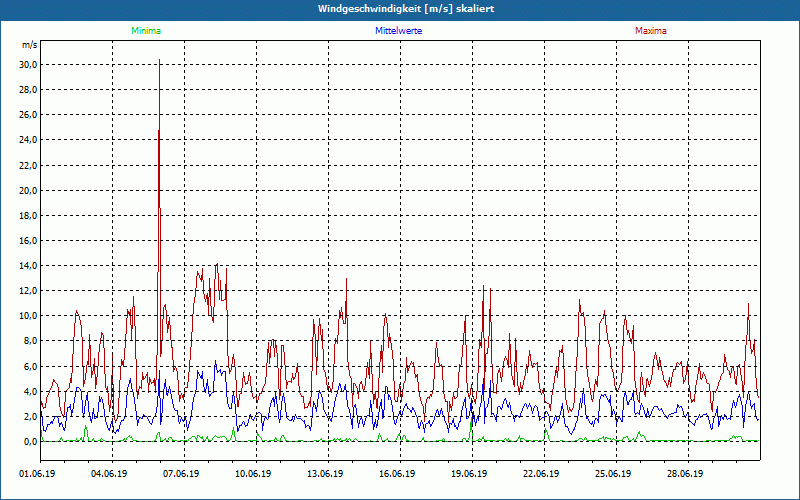
Task: Click the 20,0 y-axis value
Action: (29, 190)
